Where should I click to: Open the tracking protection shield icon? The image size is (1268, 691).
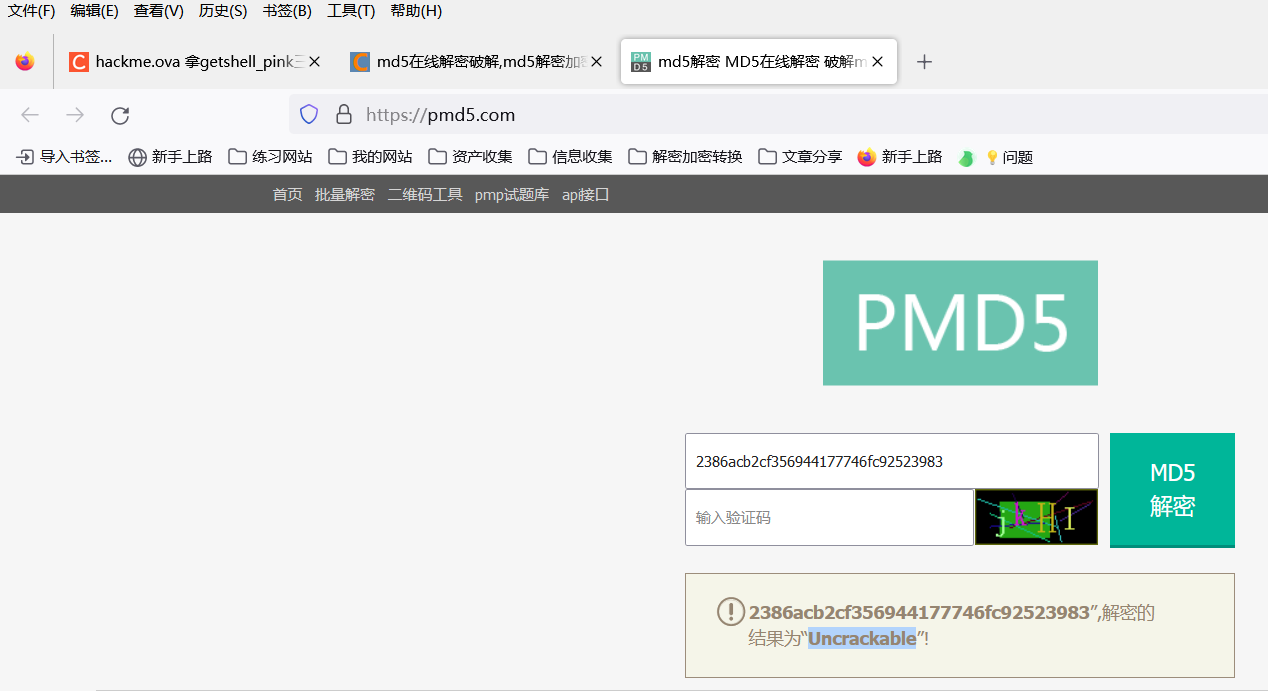pyautogui.click(x=308, y=114)
